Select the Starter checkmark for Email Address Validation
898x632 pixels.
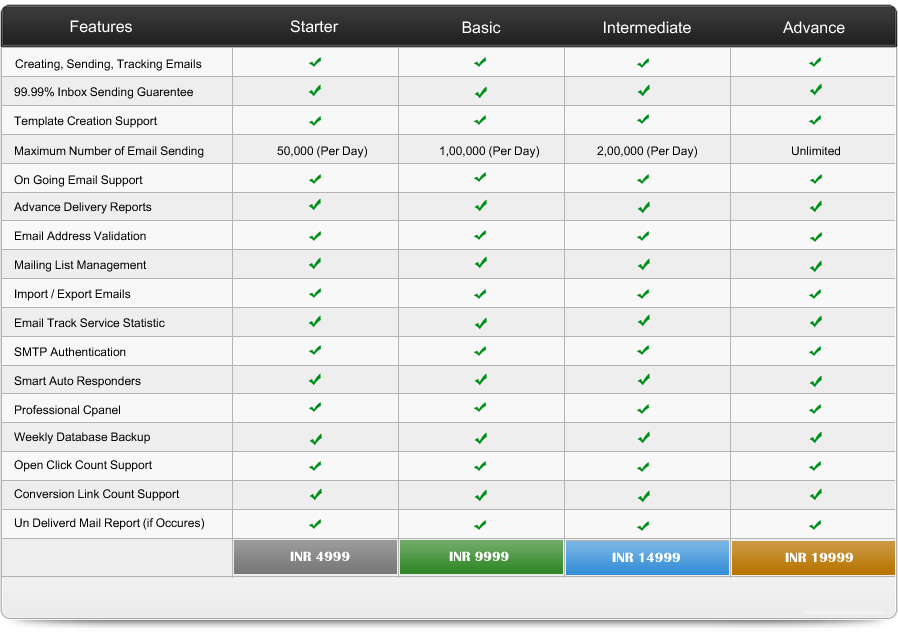click(315, 236)
